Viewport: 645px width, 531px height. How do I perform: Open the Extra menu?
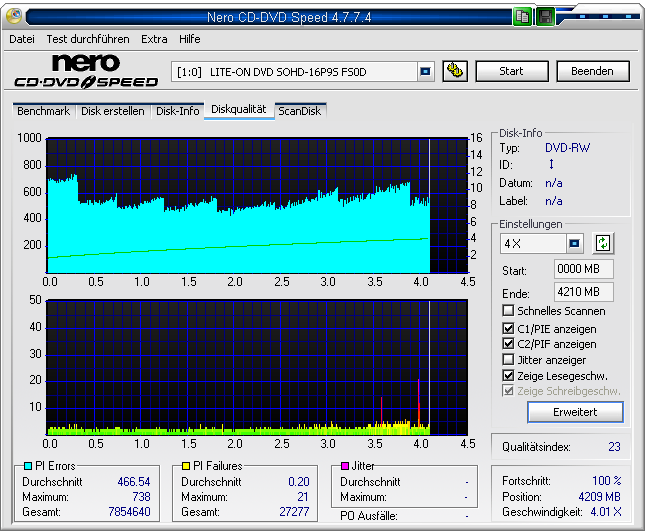[x=154, y=39]
